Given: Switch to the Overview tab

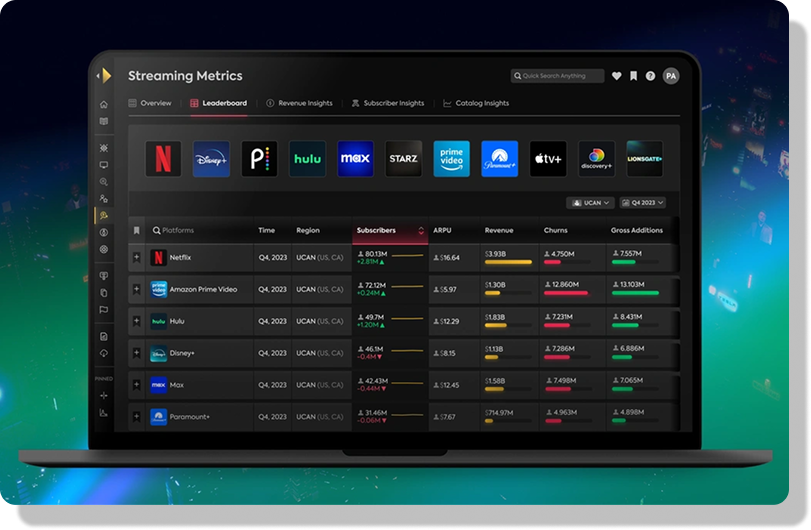Looking at the screenshot, I should [150, 103].
